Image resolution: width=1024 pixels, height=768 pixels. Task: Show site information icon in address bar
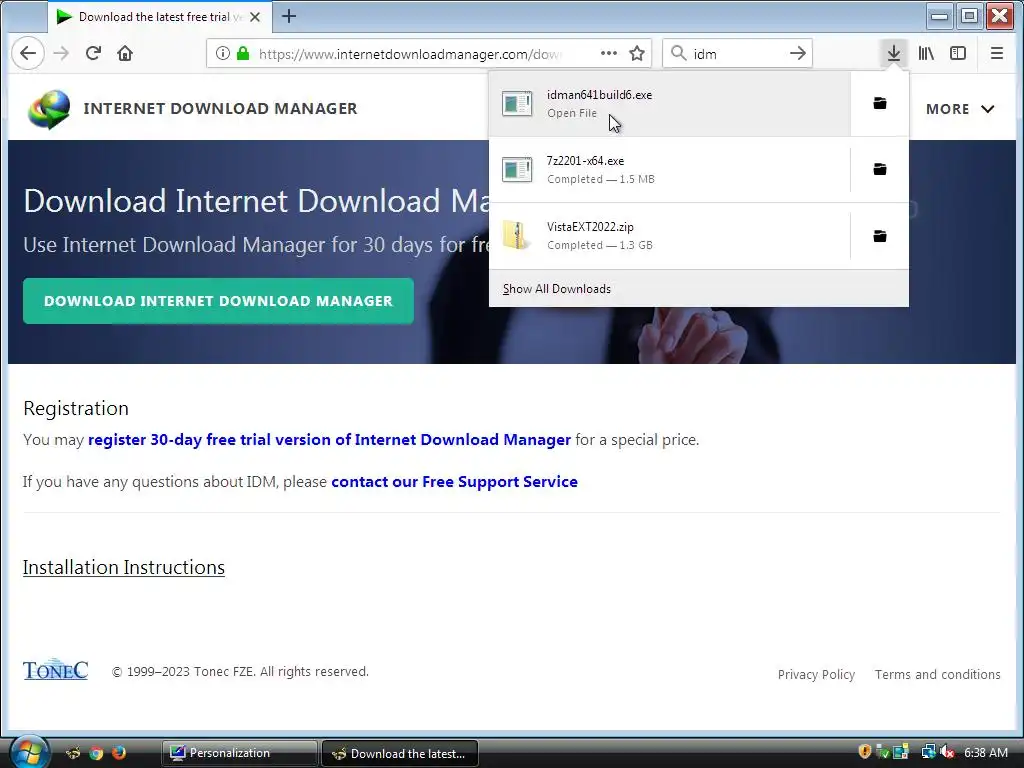point(222,54)
